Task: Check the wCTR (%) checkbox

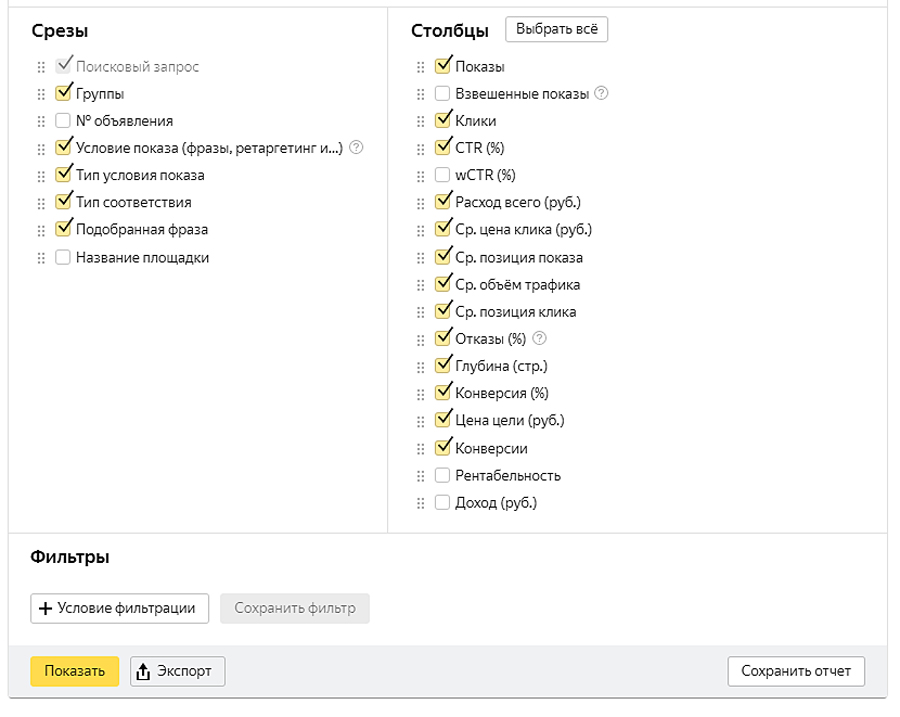Action: coord(443,175)
